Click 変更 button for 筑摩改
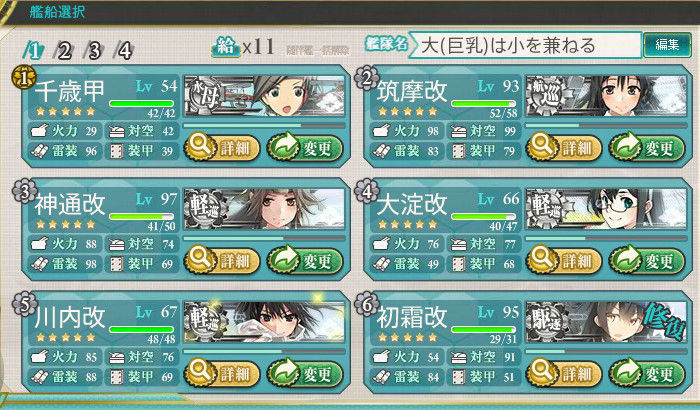 pos(647,147)
